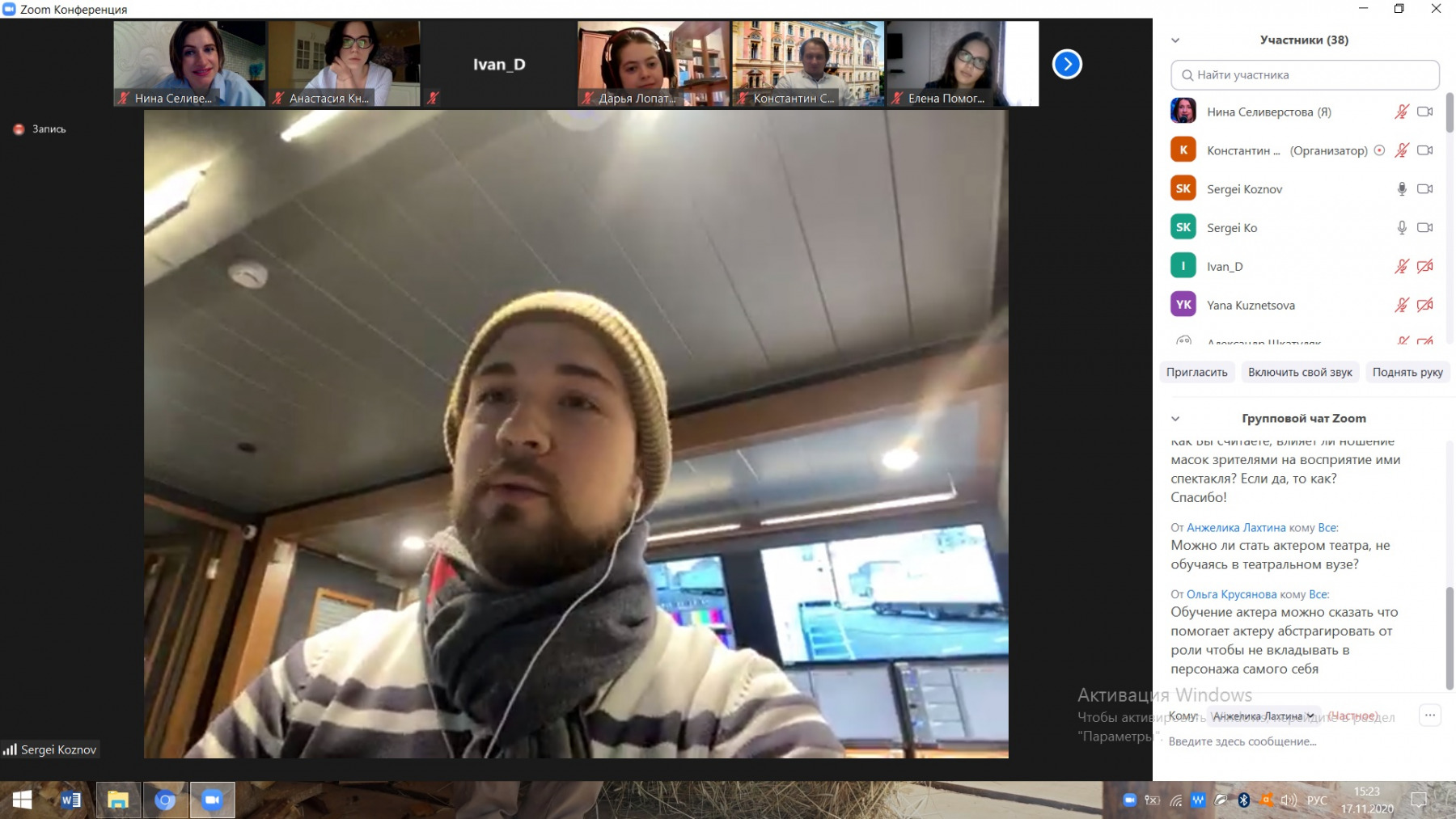Click microphone icon next to Sergei Koznov

tap(1402, 189)
